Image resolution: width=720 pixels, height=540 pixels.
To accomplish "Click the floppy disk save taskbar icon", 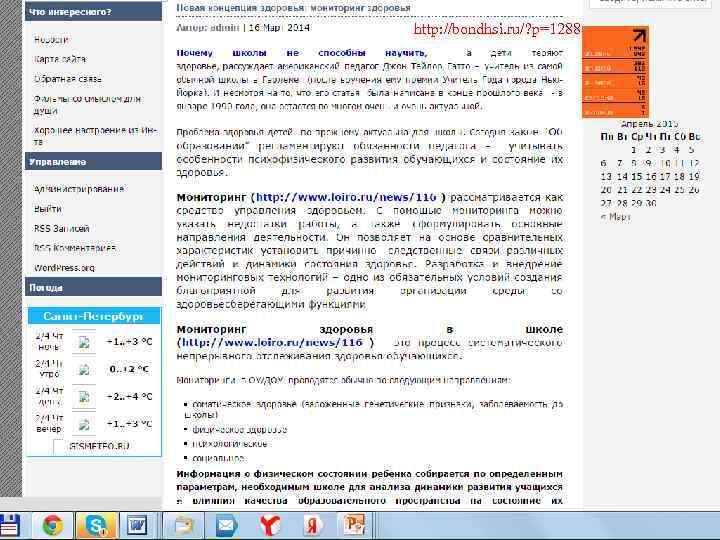I will point(10,525).
